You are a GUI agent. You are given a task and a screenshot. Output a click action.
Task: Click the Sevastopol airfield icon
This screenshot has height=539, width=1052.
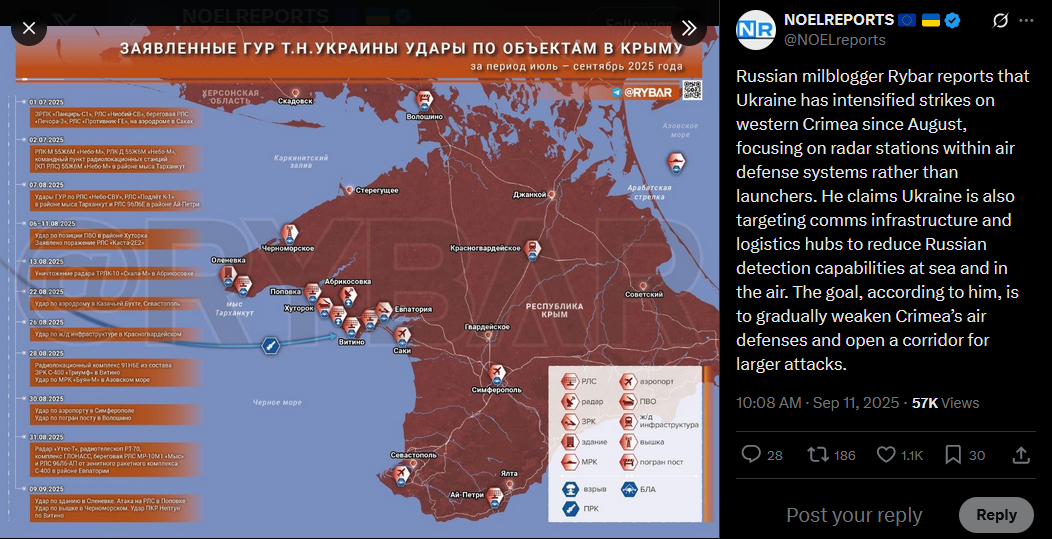(403, 475)
